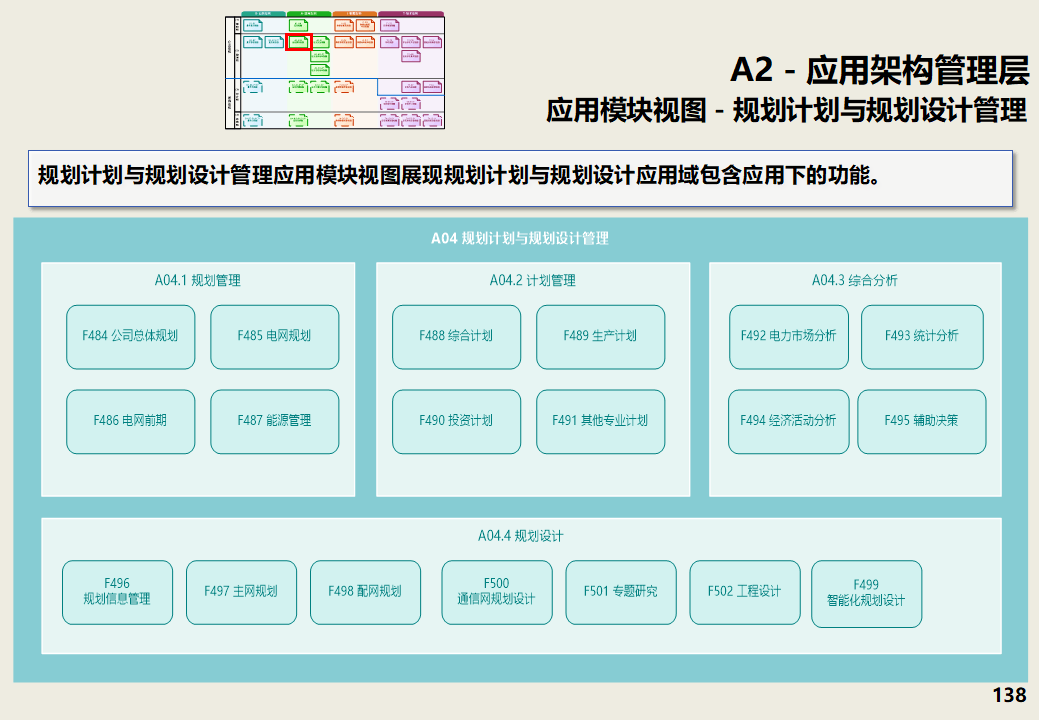Click the F497 主网规划 module
Image resolution: width=1039 pixels, height=720 pixels.
241,592
